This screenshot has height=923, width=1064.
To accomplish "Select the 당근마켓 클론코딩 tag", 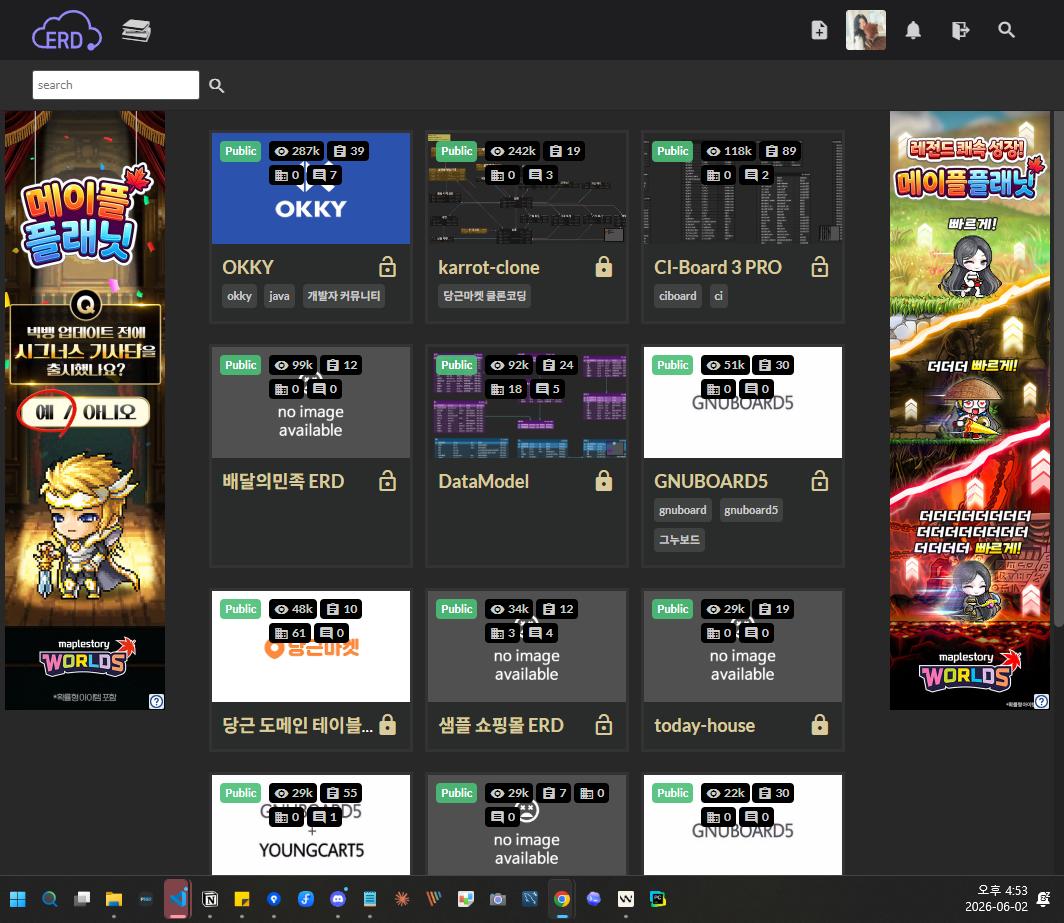I will 484,296.
